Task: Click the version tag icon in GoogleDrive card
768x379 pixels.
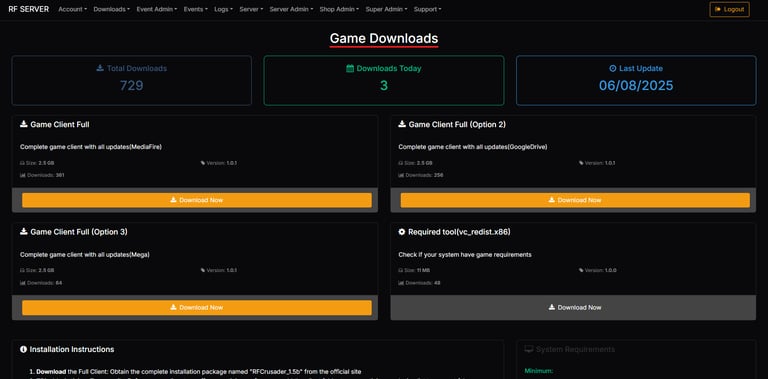Action: (x=581, y=163)
